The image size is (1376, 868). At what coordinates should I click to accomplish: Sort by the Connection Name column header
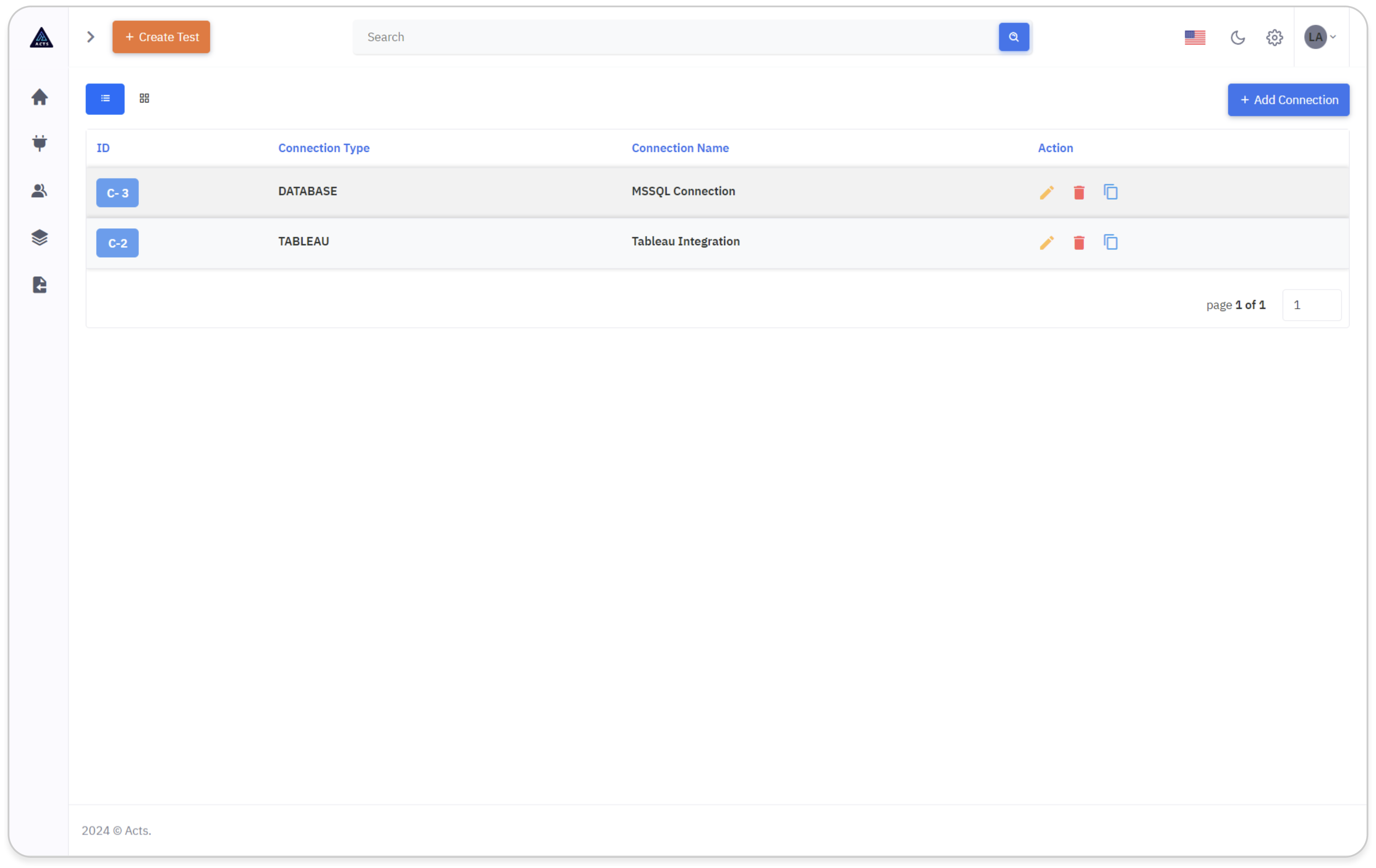pyautogui.click(x=680, y=148)
